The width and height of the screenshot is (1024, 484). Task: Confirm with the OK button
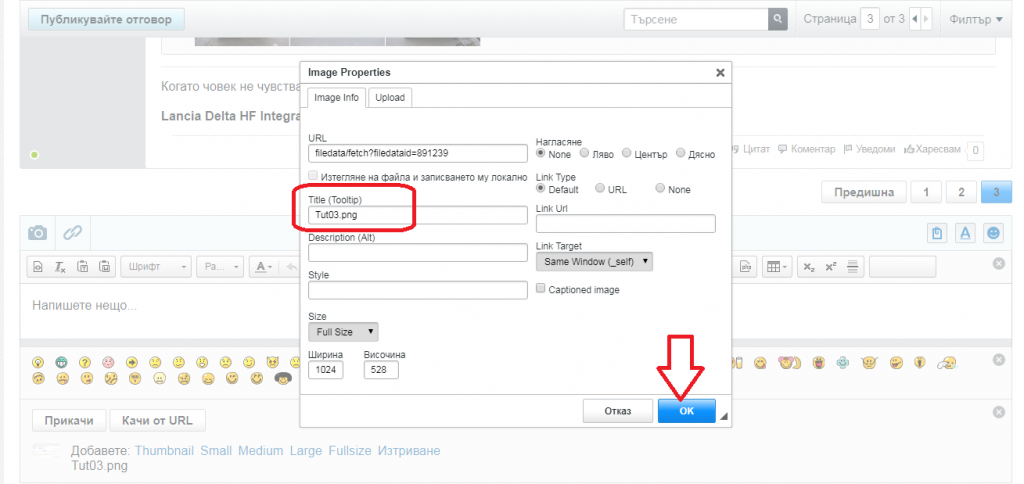click(x=686, y=411)
